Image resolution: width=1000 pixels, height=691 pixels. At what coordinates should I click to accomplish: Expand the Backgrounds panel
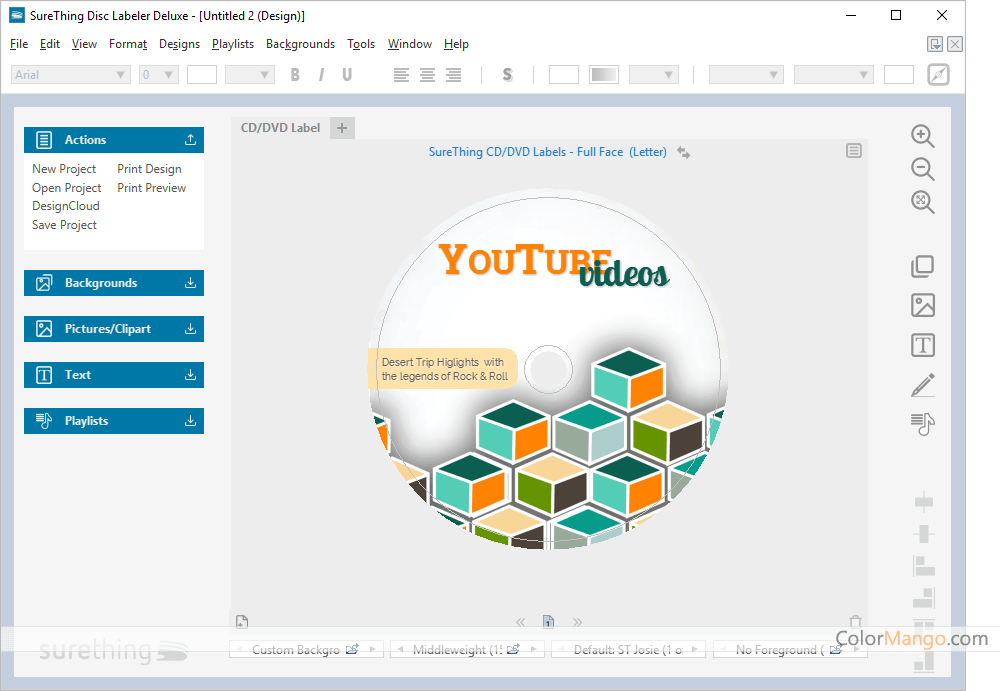190,283
